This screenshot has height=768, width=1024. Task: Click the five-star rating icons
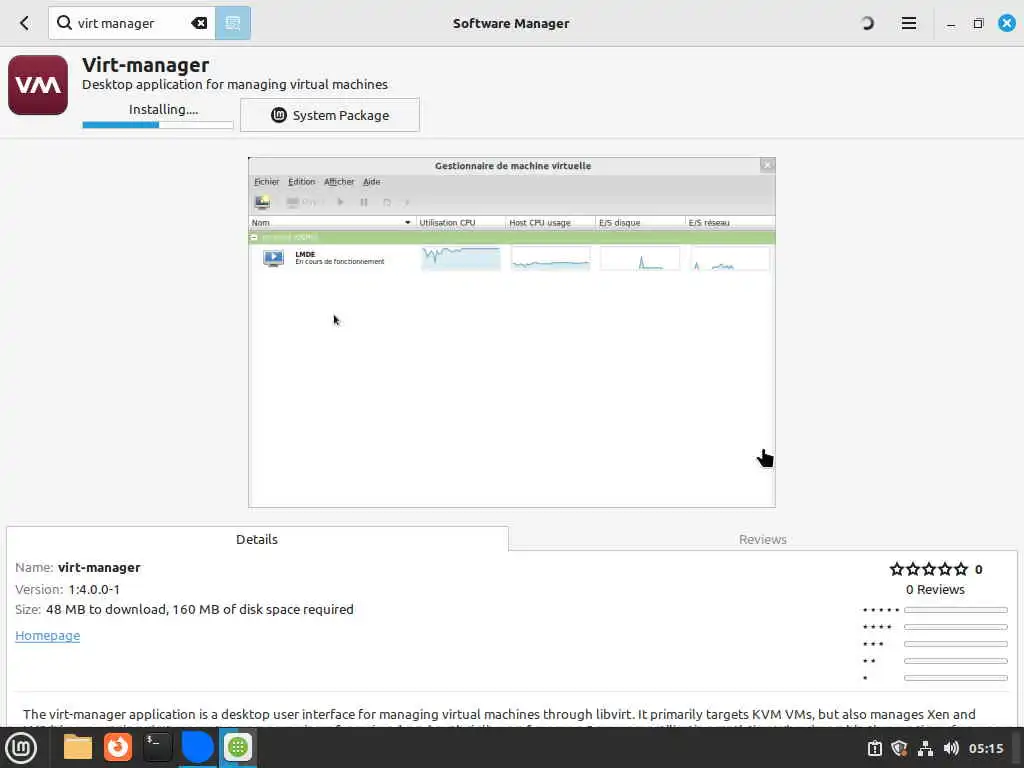point(929,569)
